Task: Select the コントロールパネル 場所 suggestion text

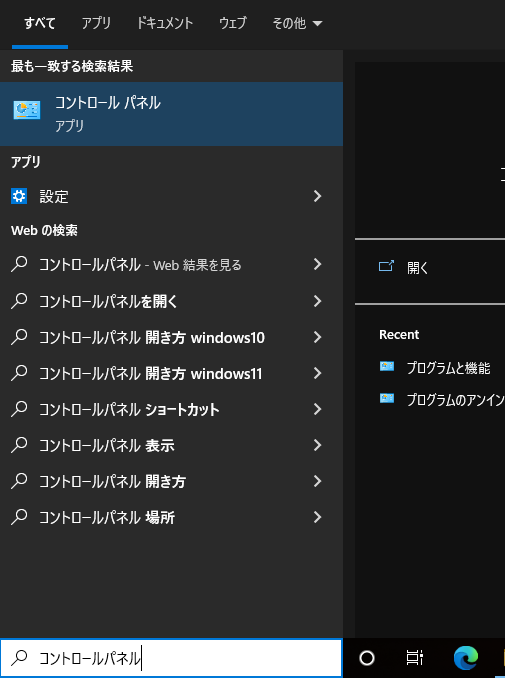Action: [x=107, y=518]
